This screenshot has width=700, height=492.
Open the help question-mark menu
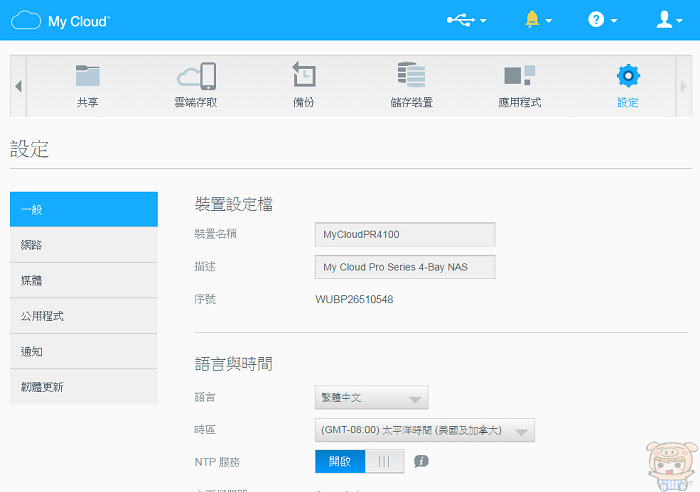pyautogui.click(x=602, y=20)
